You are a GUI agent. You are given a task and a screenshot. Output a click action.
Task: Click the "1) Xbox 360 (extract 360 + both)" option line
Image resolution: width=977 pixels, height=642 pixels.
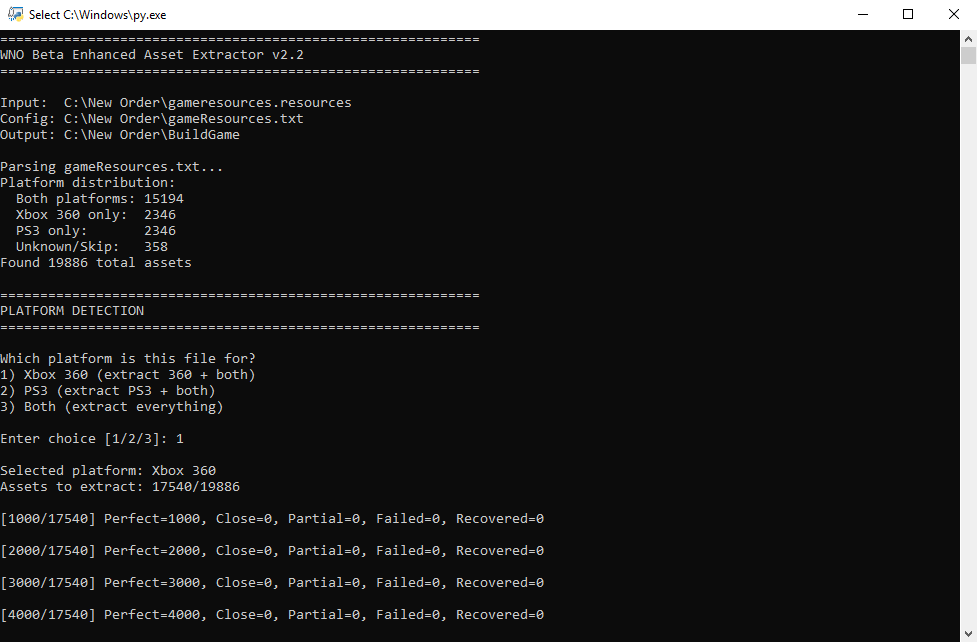click(128, 375)
